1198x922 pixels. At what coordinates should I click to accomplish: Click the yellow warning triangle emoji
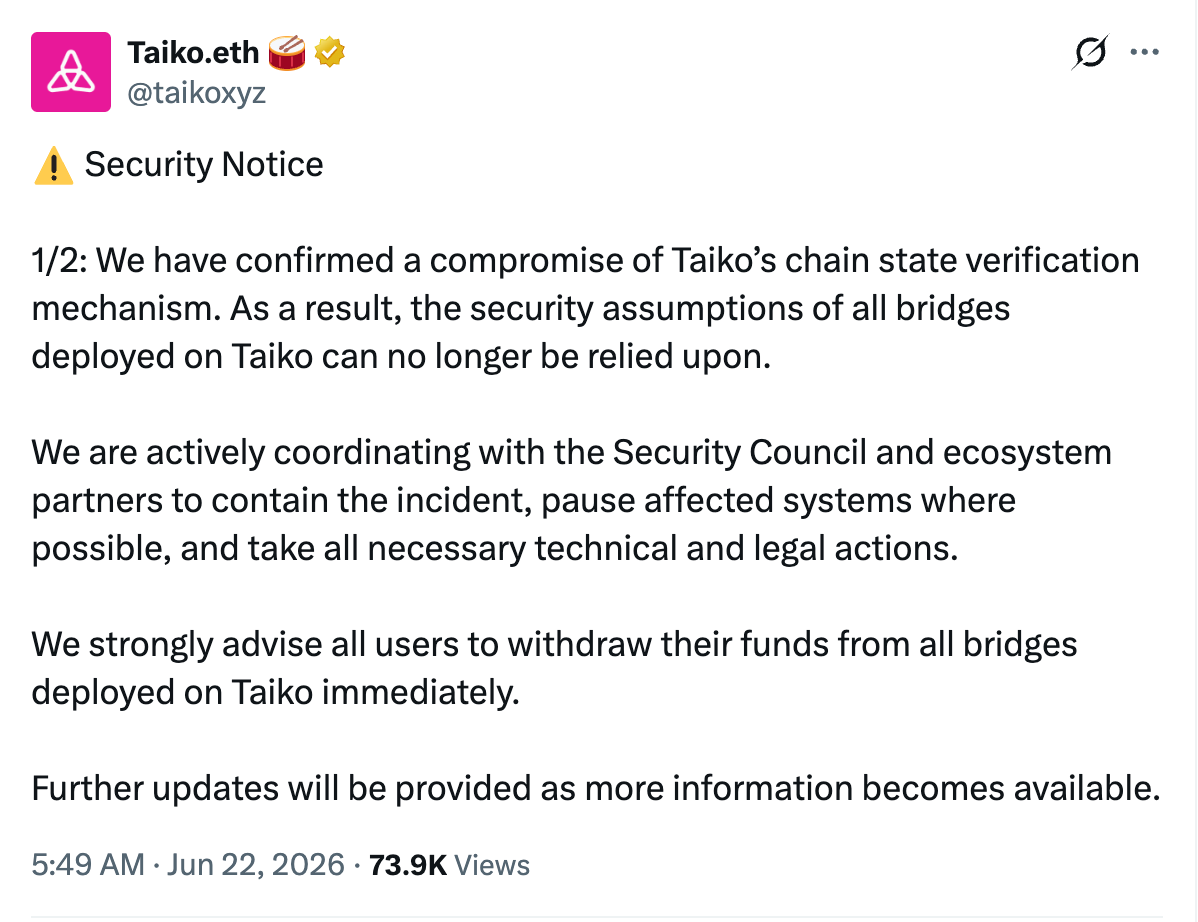pyautogui.click(x=53, y=166)
